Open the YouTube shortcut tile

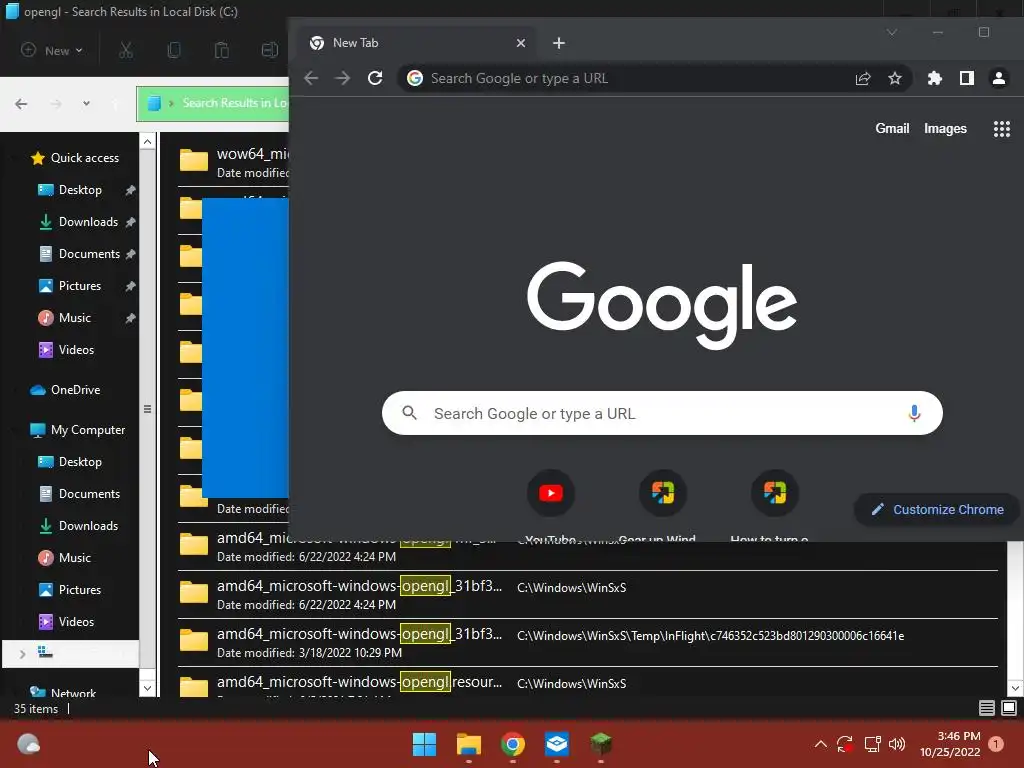point(551,493)
